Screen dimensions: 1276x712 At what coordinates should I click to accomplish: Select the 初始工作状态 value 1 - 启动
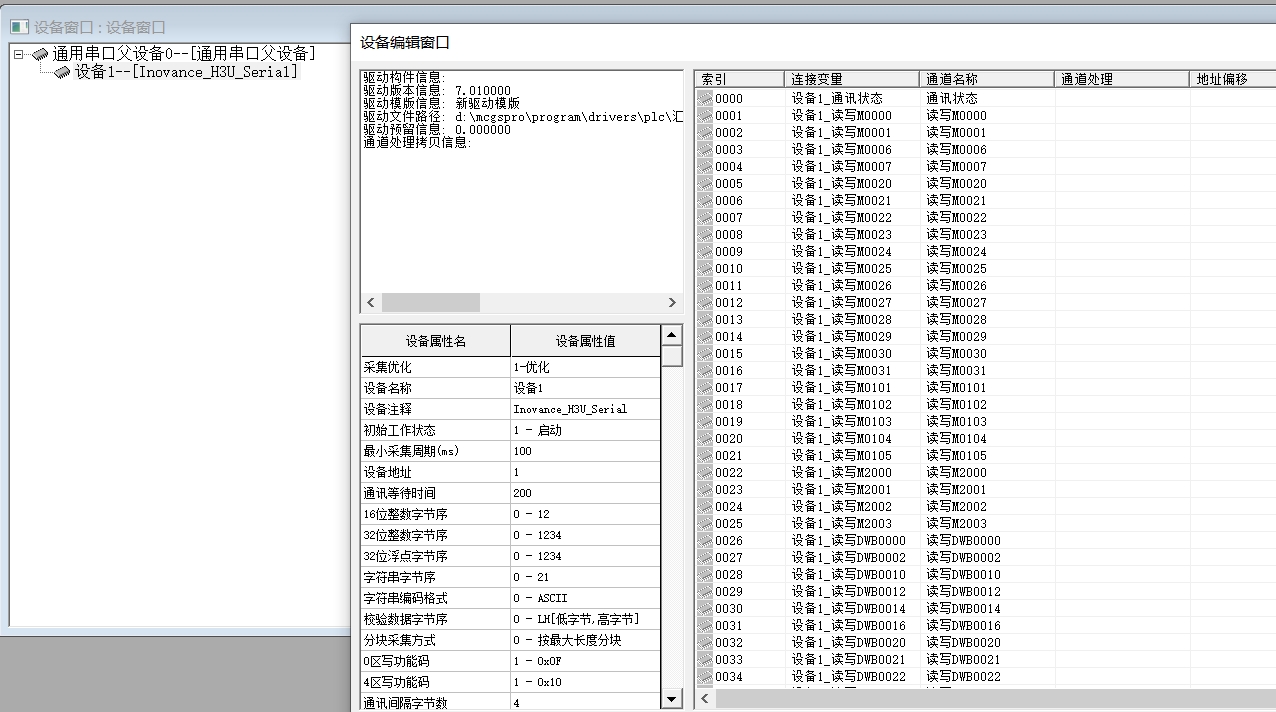pos(585,430)
